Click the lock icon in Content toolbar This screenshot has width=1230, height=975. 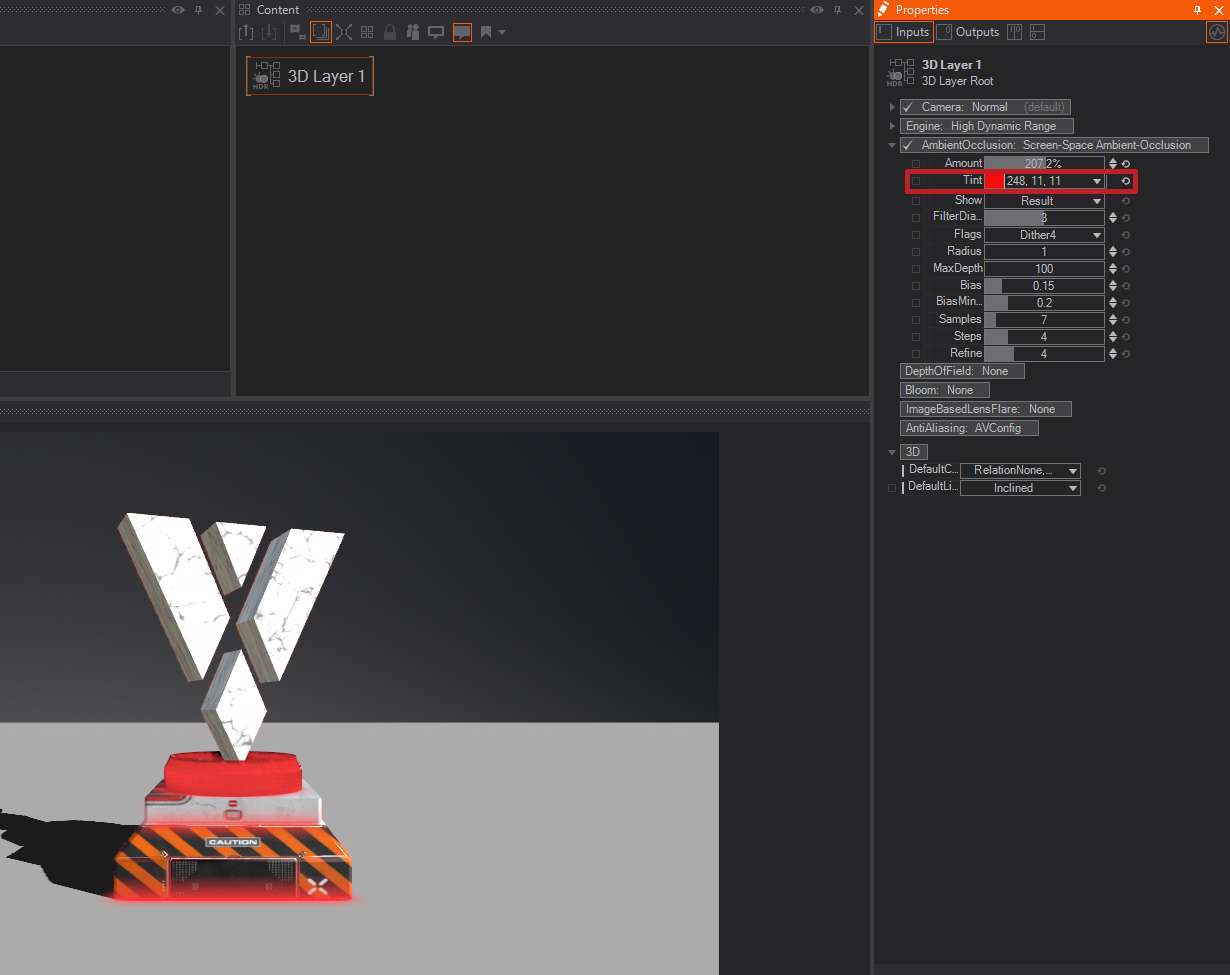(x=390, y=32)
